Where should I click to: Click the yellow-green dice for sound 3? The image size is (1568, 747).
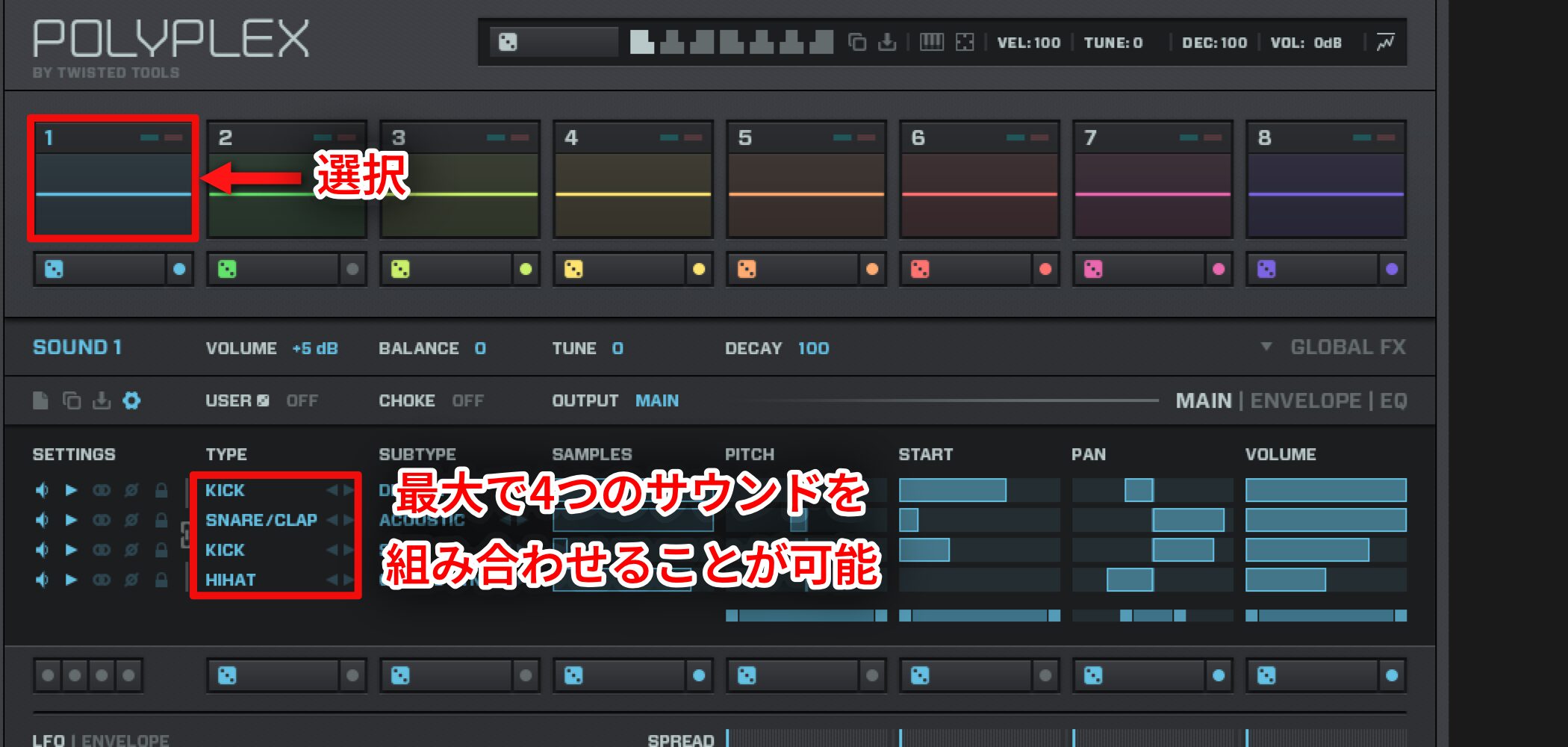(400, 269)
